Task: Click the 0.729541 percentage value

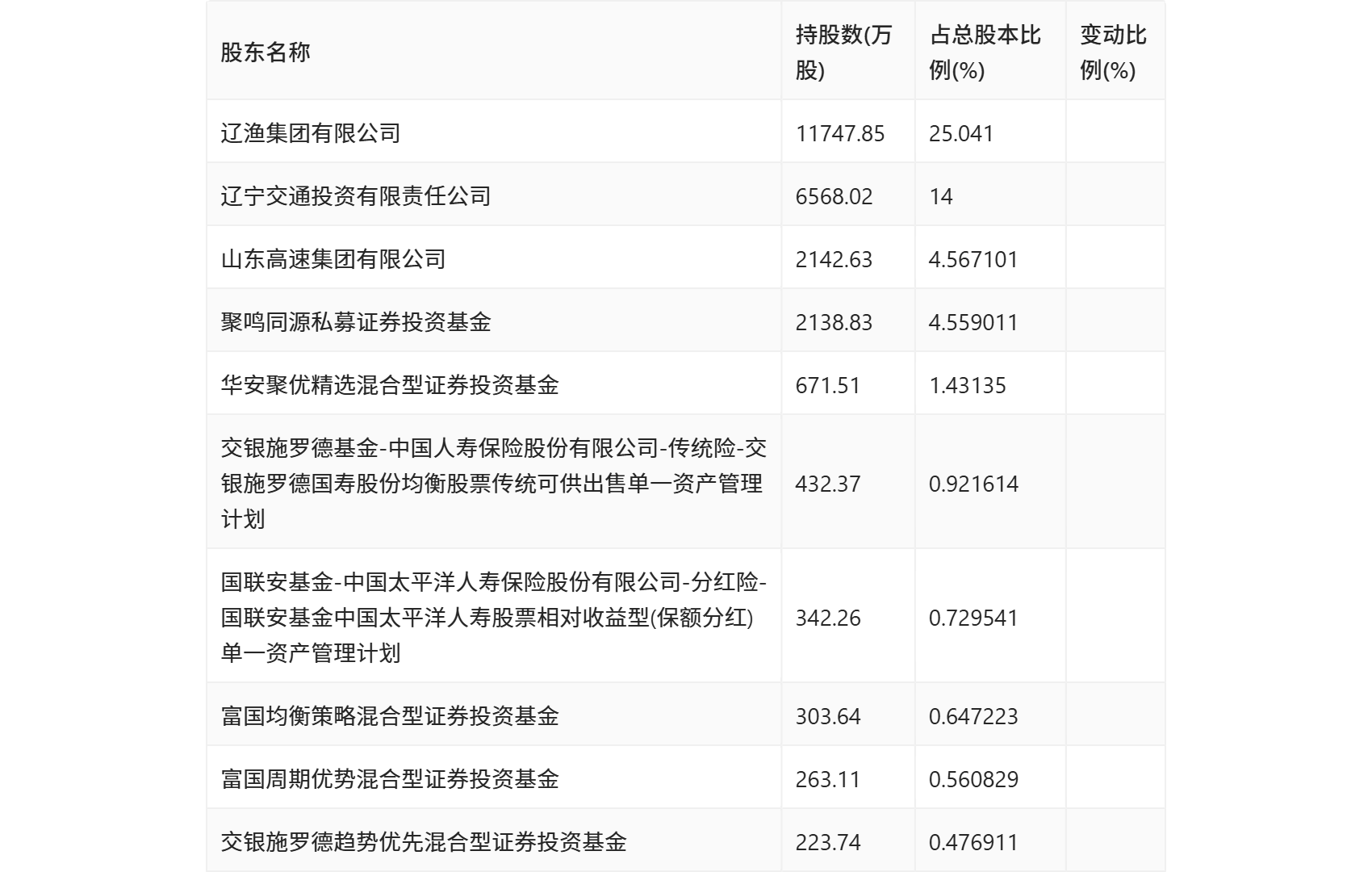Action: point(973,618)
